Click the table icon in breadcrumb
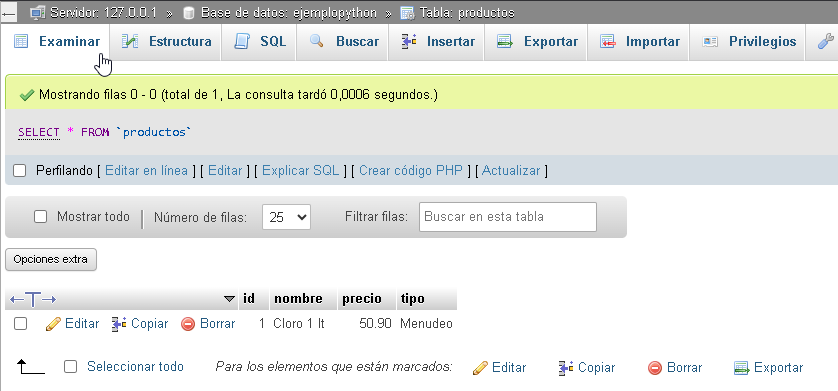The height and width of the screenshot is (391, 838). click(407, 13)
